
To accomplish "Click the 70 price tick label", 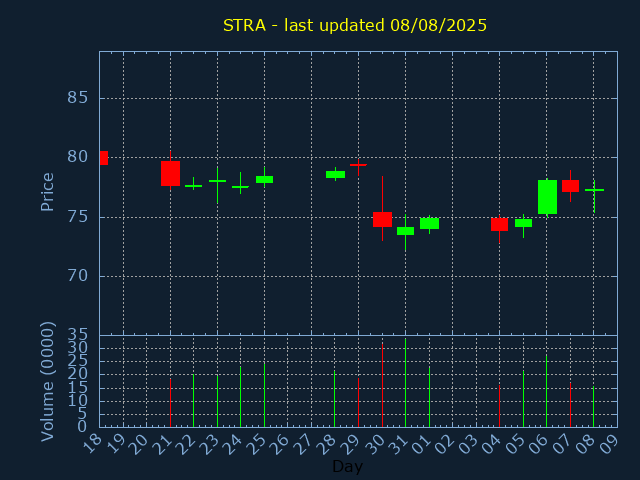I will tap(78, 276).
